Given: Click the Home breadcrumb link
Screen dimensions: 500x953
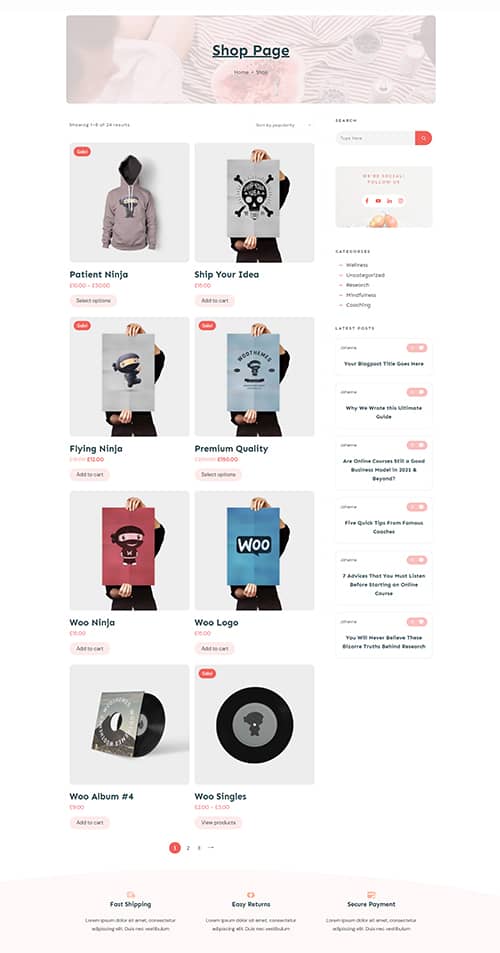Looking at the screenshot, I should 241,72.
